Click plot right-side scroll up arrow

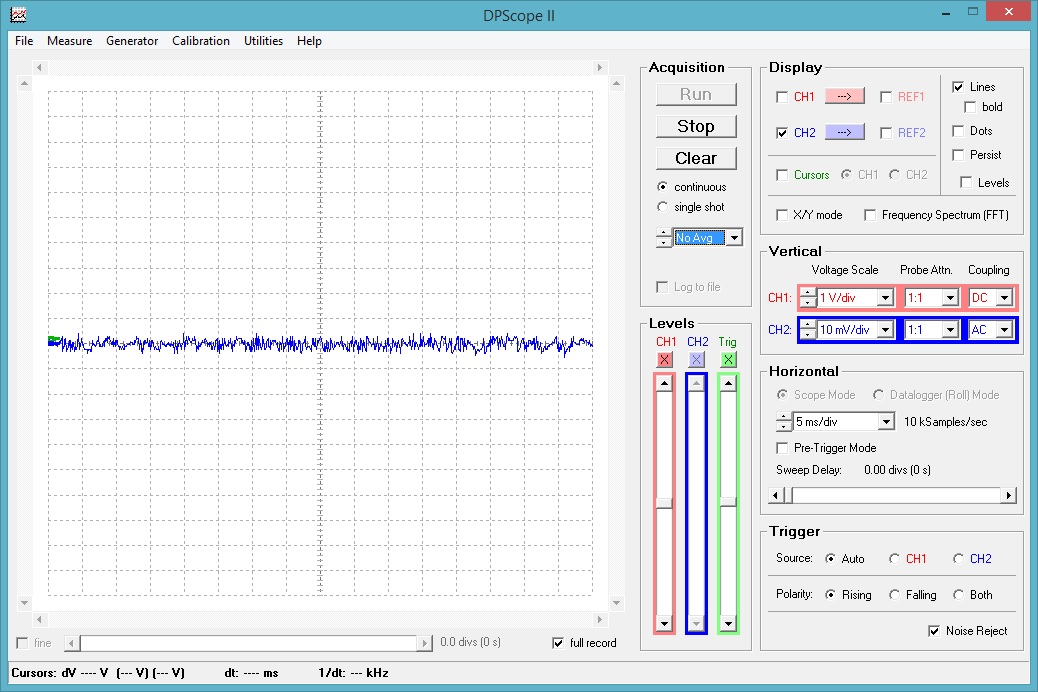pos(616,83)
